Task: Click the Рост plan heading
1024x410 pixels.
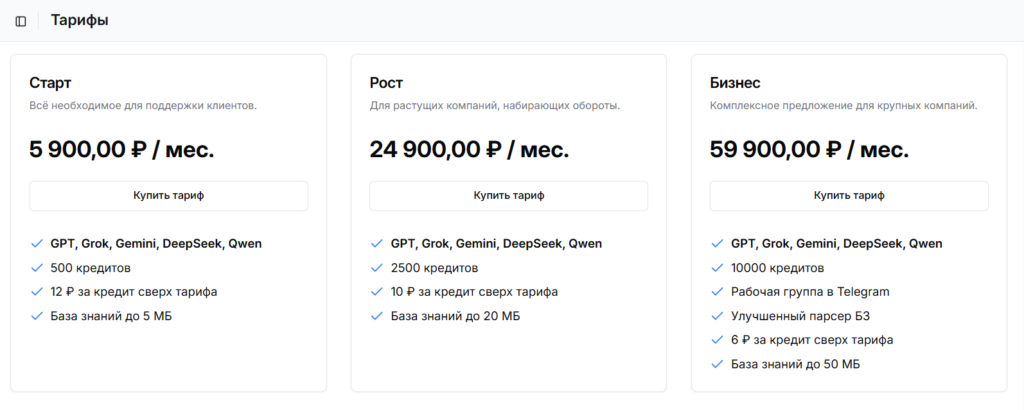Action: click(x=387, y=83)
